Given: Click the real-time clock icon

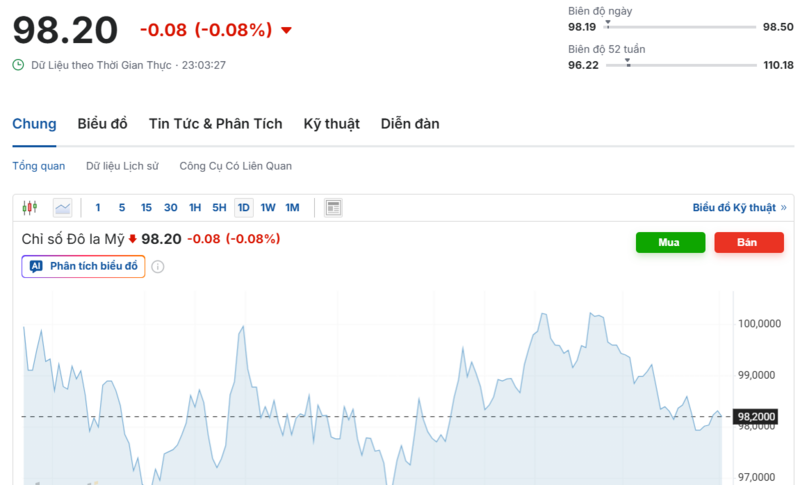Looking at the screenshot, I should (18, 65).
